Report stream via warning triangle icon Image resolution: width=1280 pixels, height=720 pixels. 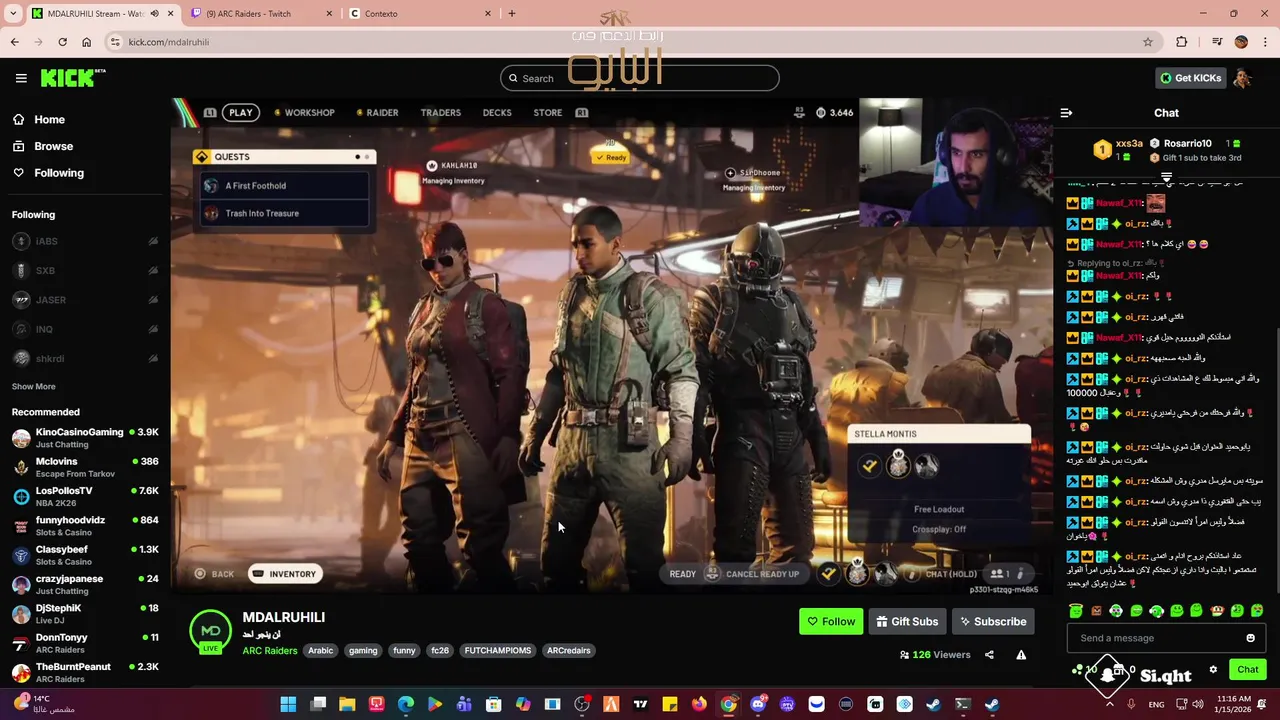[1021, 655]
